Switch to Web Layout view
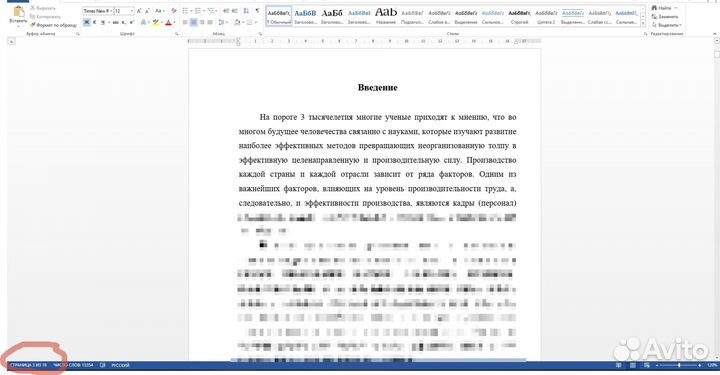 click(647, 365)
